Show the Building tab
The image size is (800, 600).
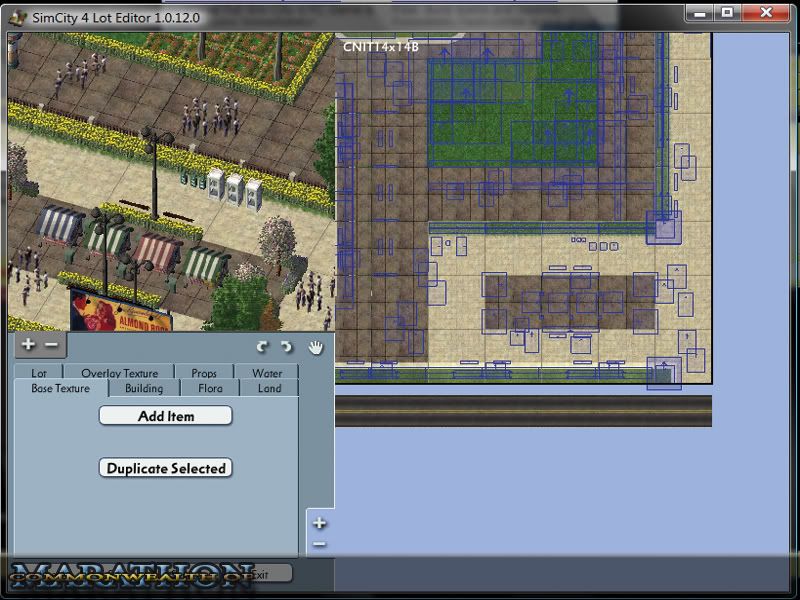pos(144,388)
